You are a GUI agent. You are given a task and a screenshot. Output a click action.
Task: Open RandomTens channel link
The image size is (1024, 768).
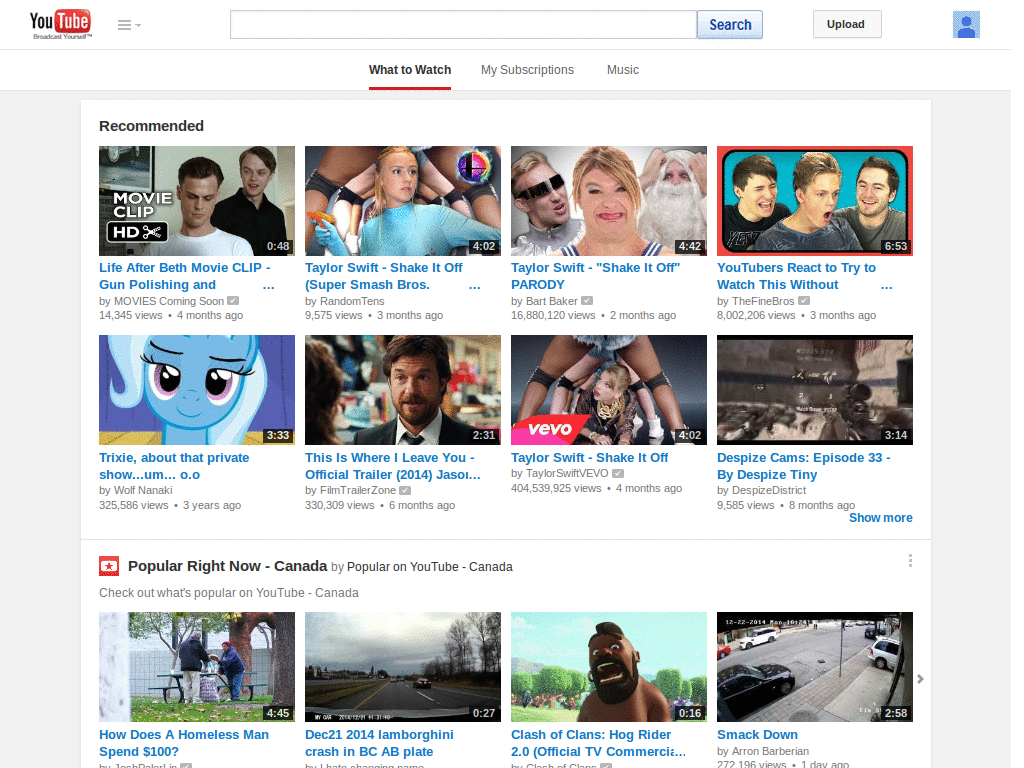(x=352, y=301)
